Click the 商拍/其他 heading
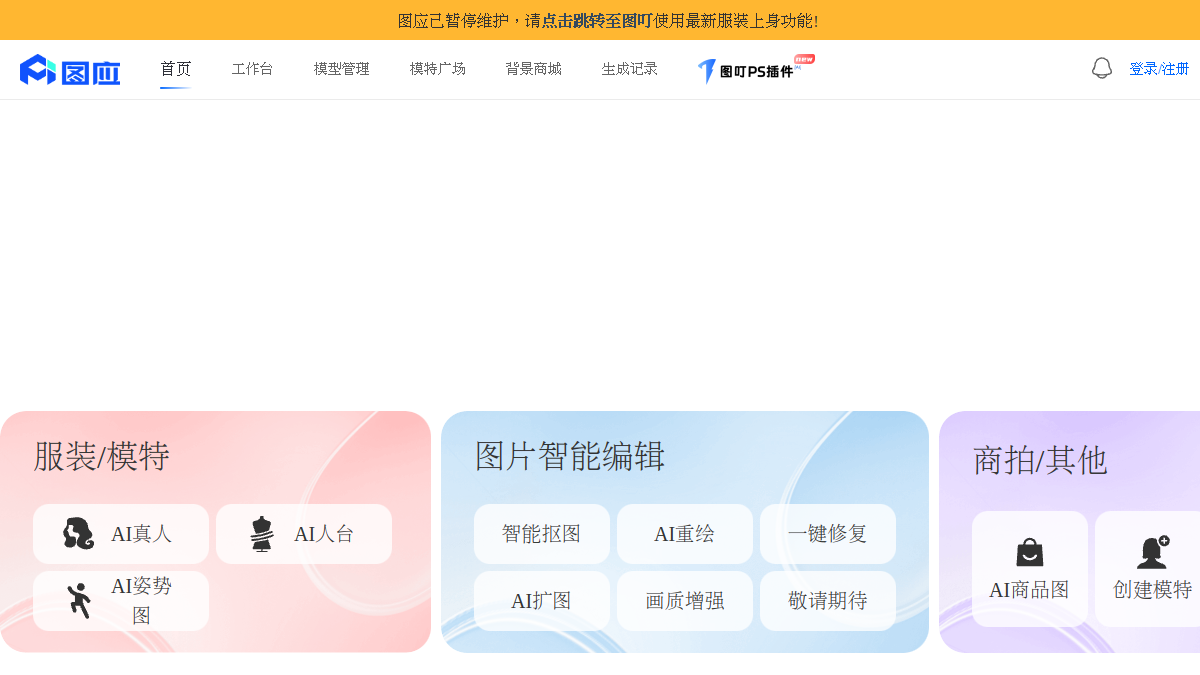The image size is (1200, 675). 1040,460
